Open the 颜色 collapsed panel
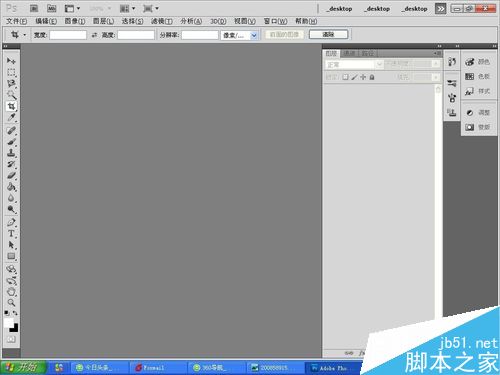This screenshot has height=375, width=500. tap(477, 62)
